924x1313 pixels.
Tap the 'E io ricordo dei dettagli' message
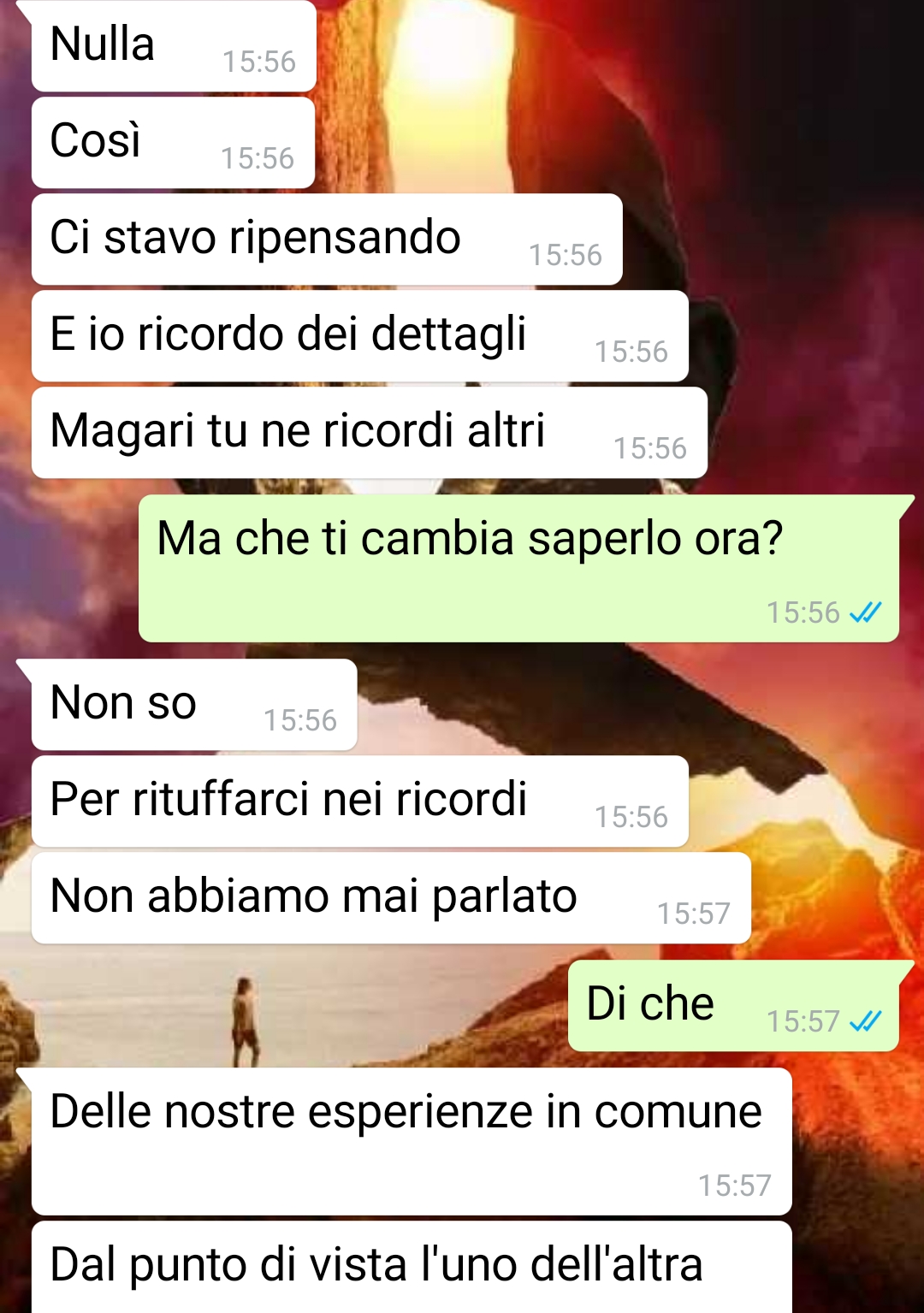click(360, 335)
